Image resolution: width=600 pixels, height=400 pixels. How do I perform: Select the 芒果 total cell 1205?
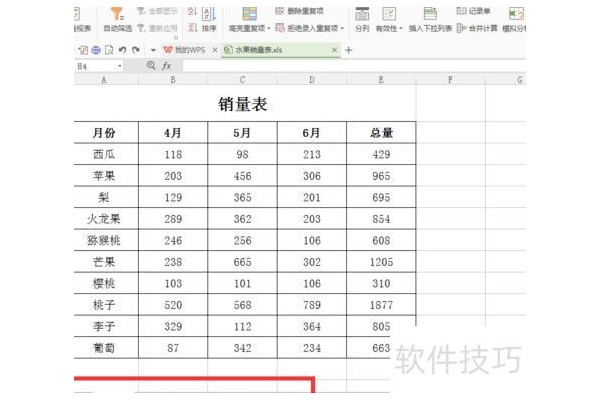pyautogui.click(x=381, y=262)
